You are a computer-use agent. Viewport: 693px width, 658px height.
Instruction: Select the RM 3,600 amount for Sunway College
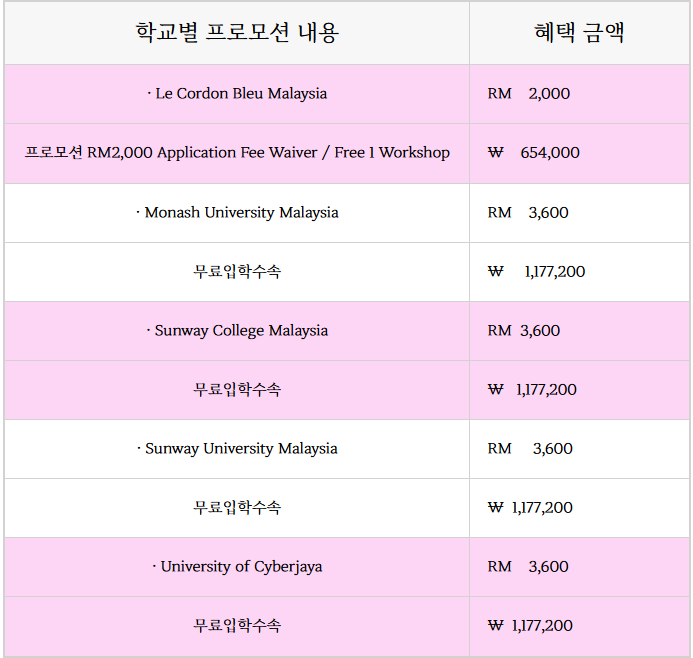click(524, 330)
